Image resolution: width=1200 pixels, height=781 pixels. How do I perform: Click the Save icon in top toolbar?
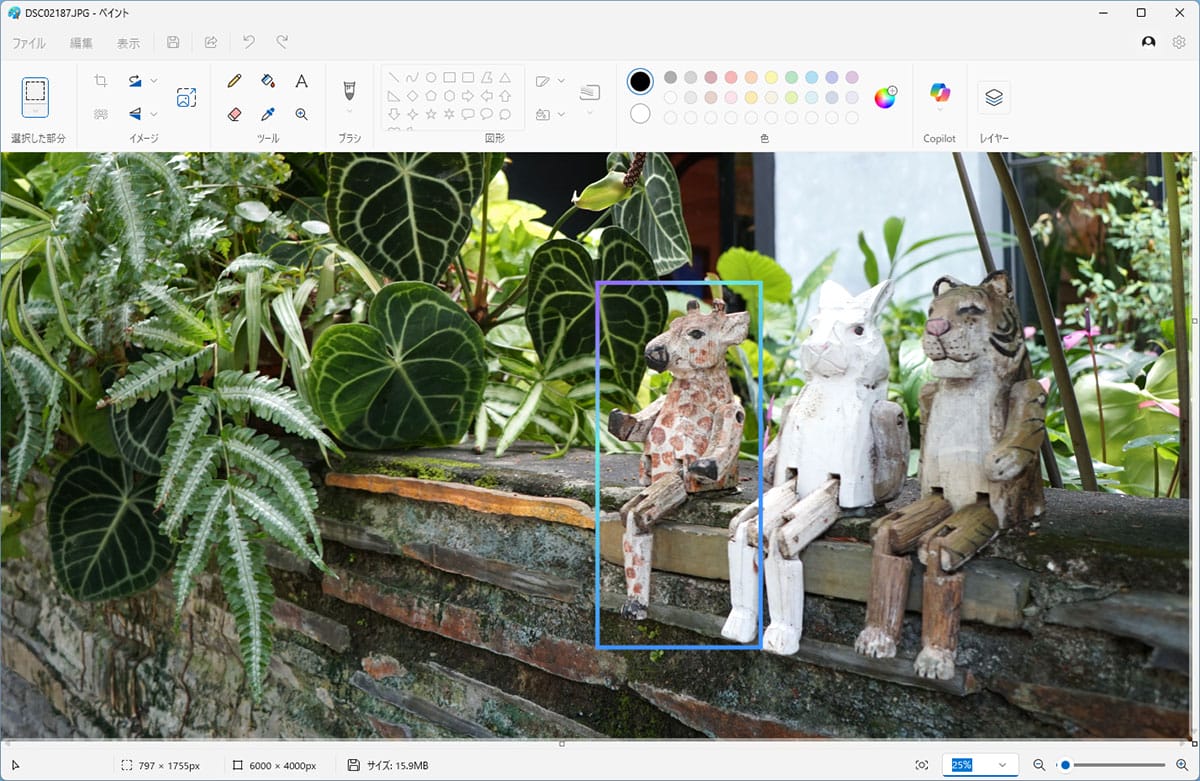click(173, 42)
